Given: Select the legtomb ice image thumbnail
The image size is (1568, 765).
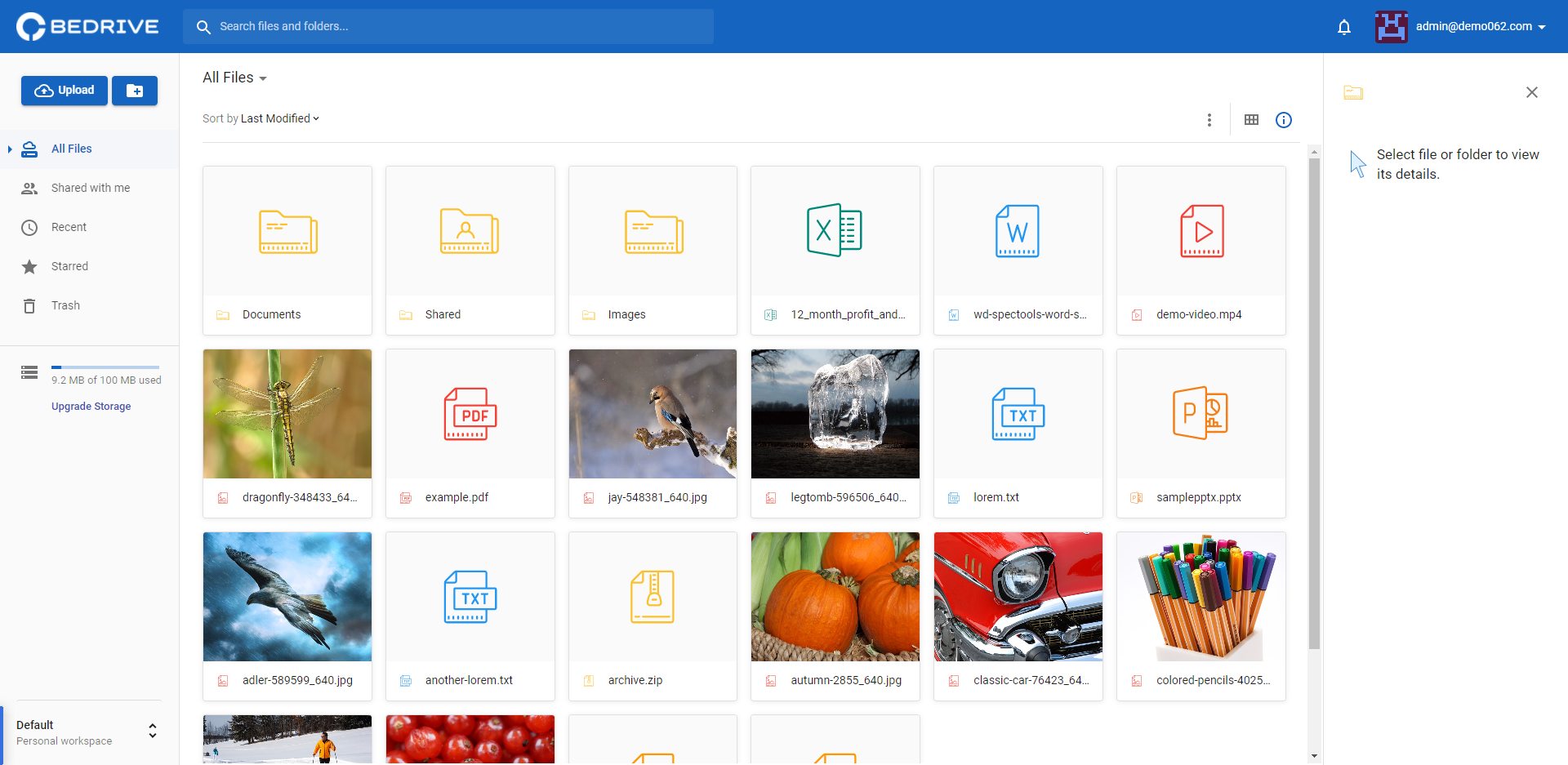Looking at the screenshot, I should [835, 414].
